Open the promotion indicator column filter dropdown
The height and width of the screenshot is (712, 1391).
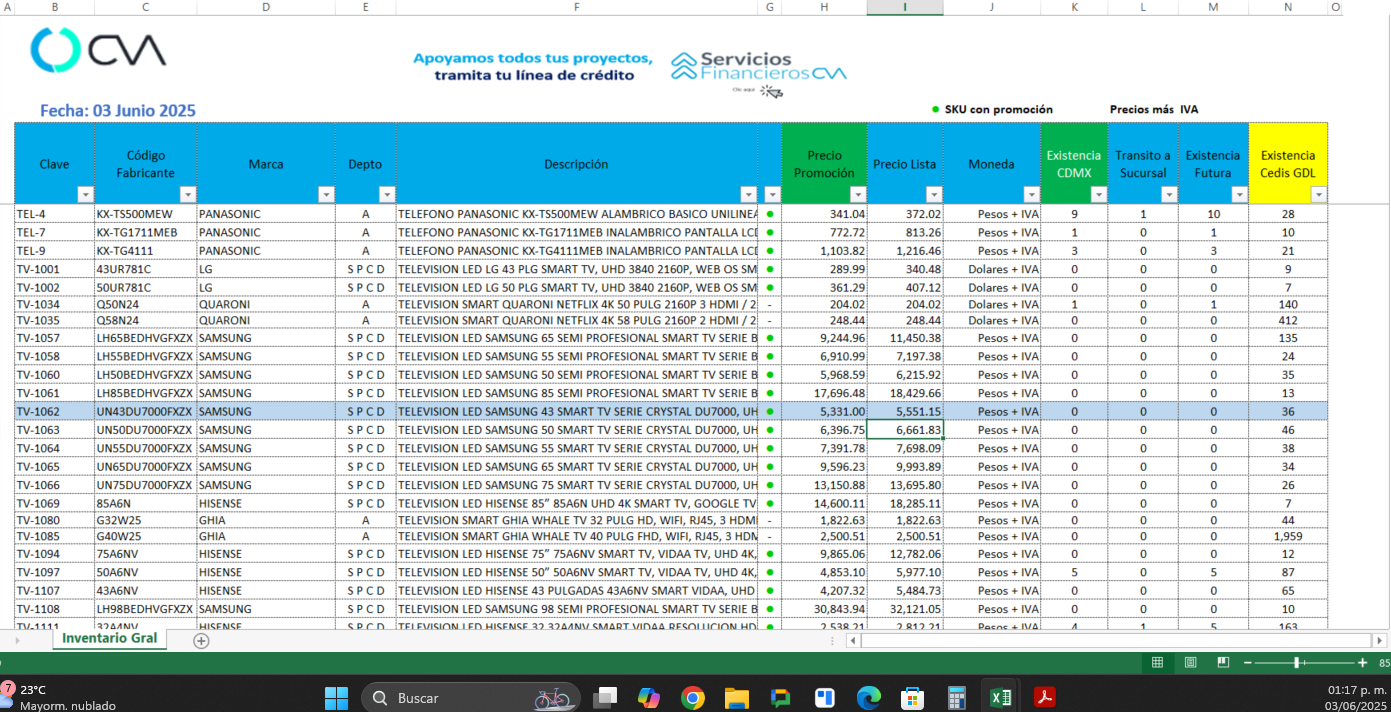tap(772, 194)
